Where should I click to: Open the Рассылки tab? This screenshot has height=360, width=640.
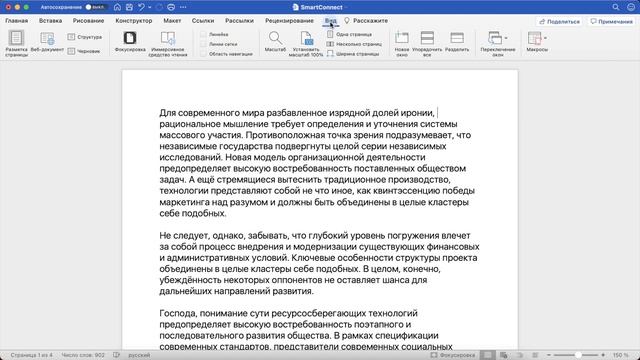click(240, 20)
